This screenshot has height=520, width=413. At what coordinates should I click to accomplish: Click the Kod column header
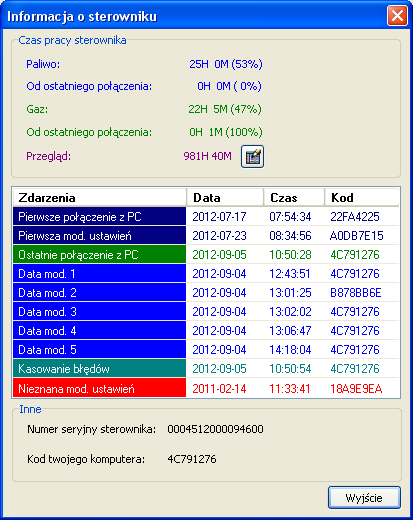tap(362, 198)
